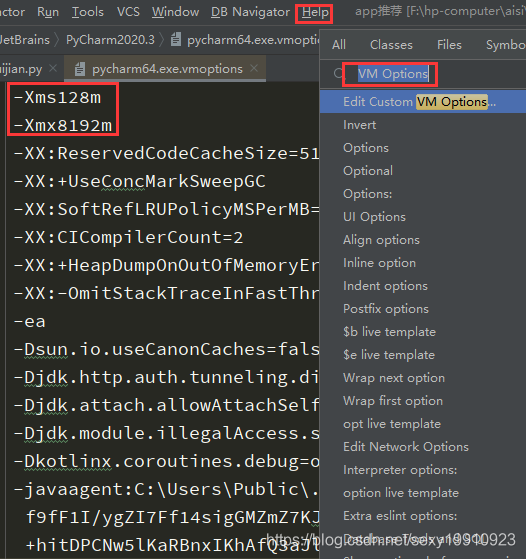
Task: Click the -Xmx8192m line
Action: tap(63, 125)
